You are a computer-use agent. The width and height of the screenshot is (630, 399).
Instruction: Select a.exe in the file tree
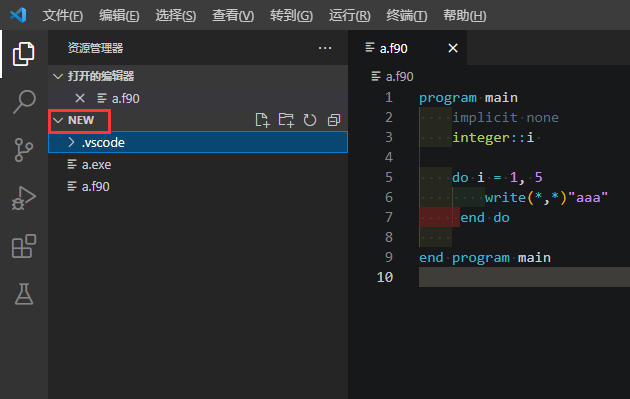(x=198, y=164)
